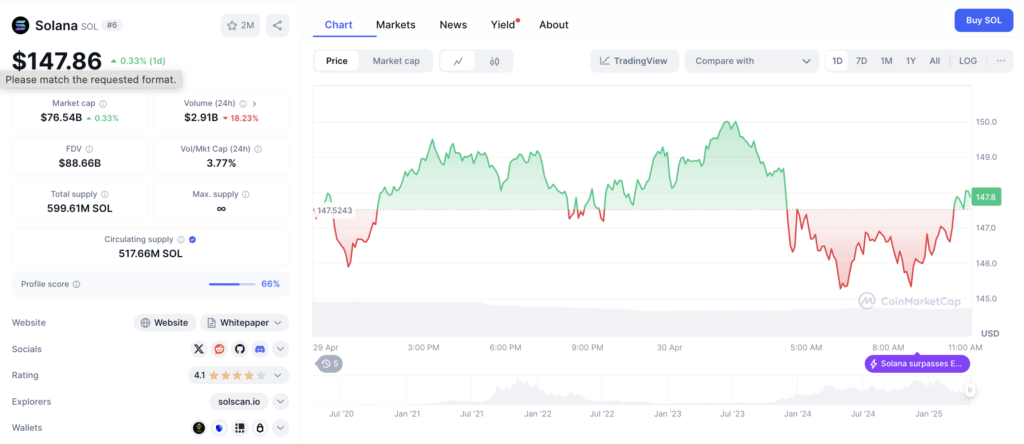1024x444 pixels.
Task: Set chart range to 1Y
Action: point(910,61)
